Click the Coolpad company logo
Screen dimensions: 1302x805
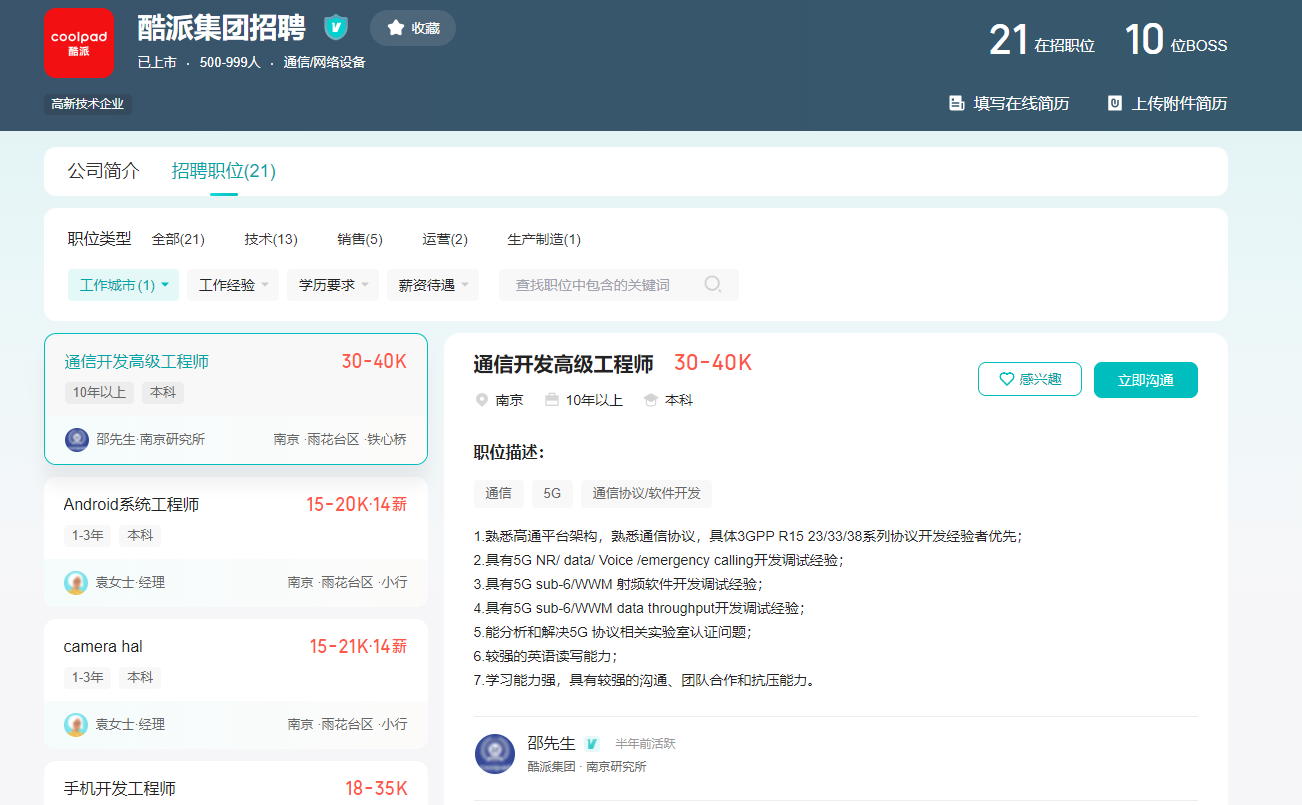78,42
